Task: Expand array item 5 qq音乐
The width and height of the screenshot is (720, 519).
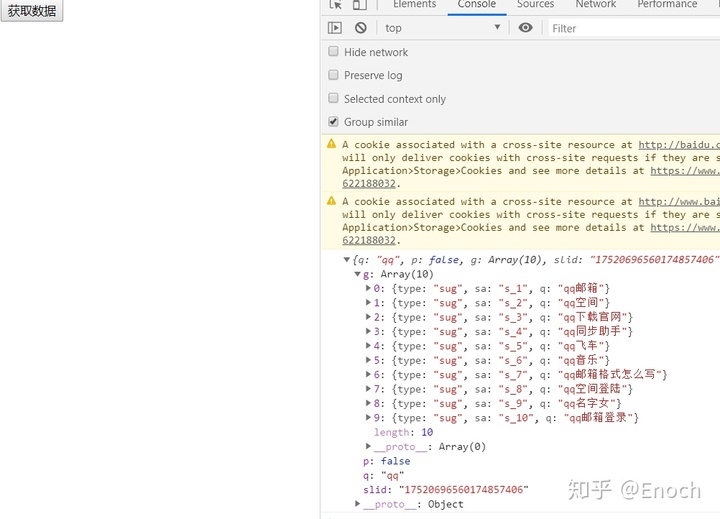Action: 368,360
